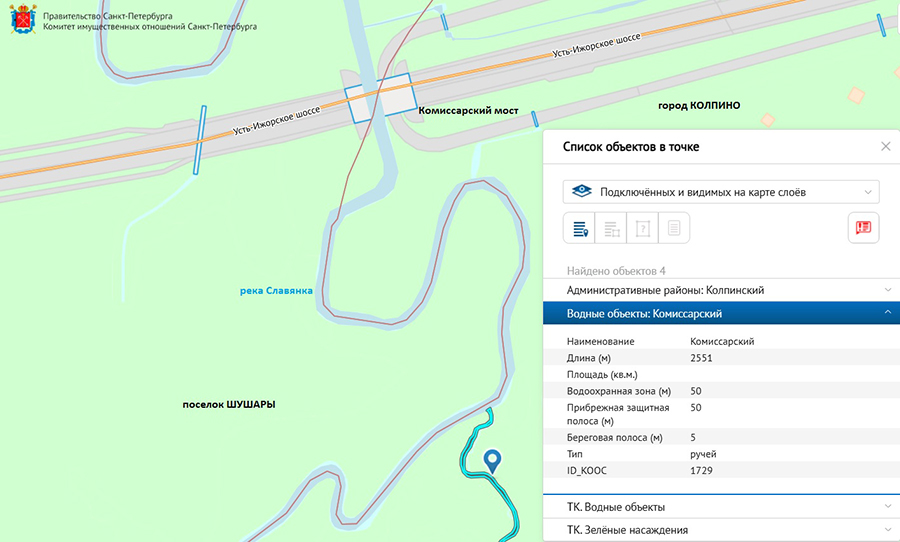Click the 'Комиссарский мост' bridge outline on map

coord(381,98)
